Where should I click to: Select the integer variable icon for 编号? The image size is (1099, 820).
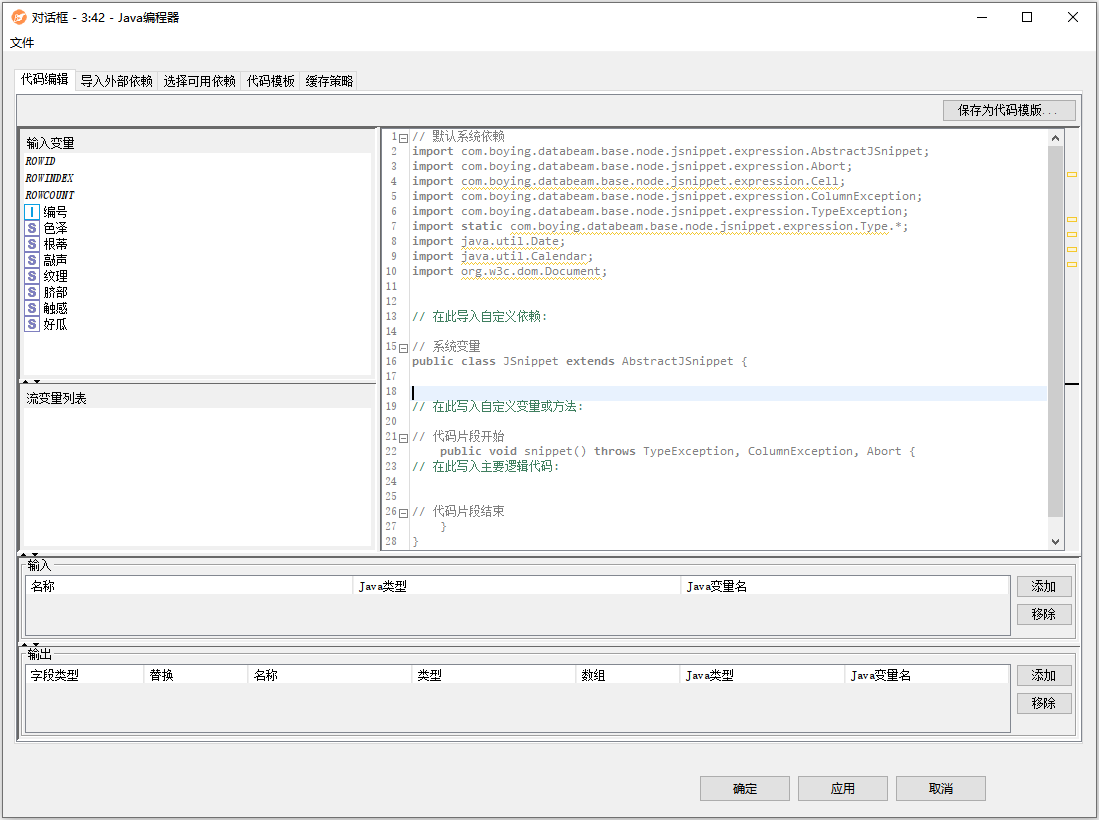click(32, 212)
